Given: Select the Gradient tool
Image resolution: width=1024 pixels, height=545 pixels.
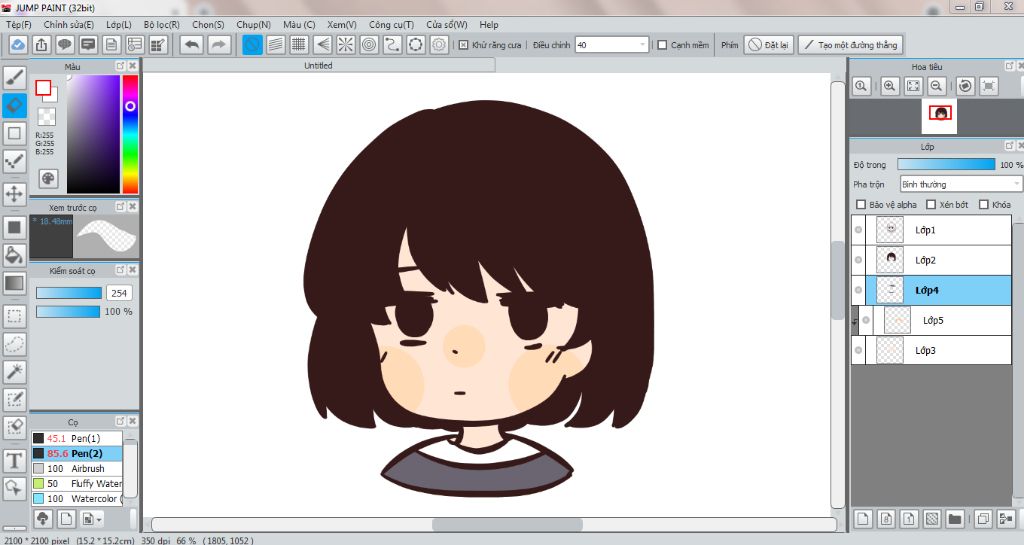Looking at the screenshot, I should point(14,283).
